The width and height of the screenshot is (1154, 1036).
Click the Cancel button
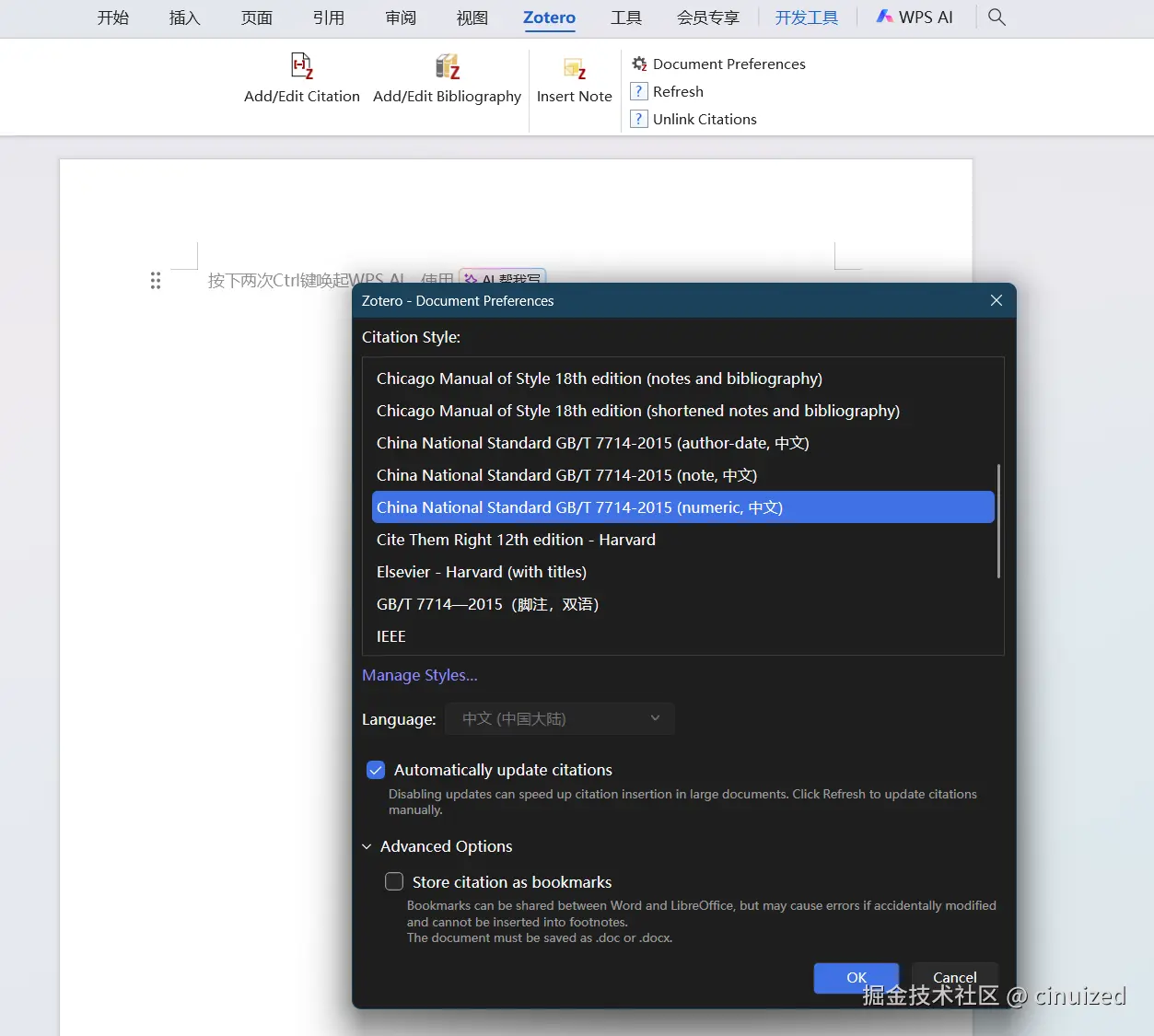[x=955, y=977]
